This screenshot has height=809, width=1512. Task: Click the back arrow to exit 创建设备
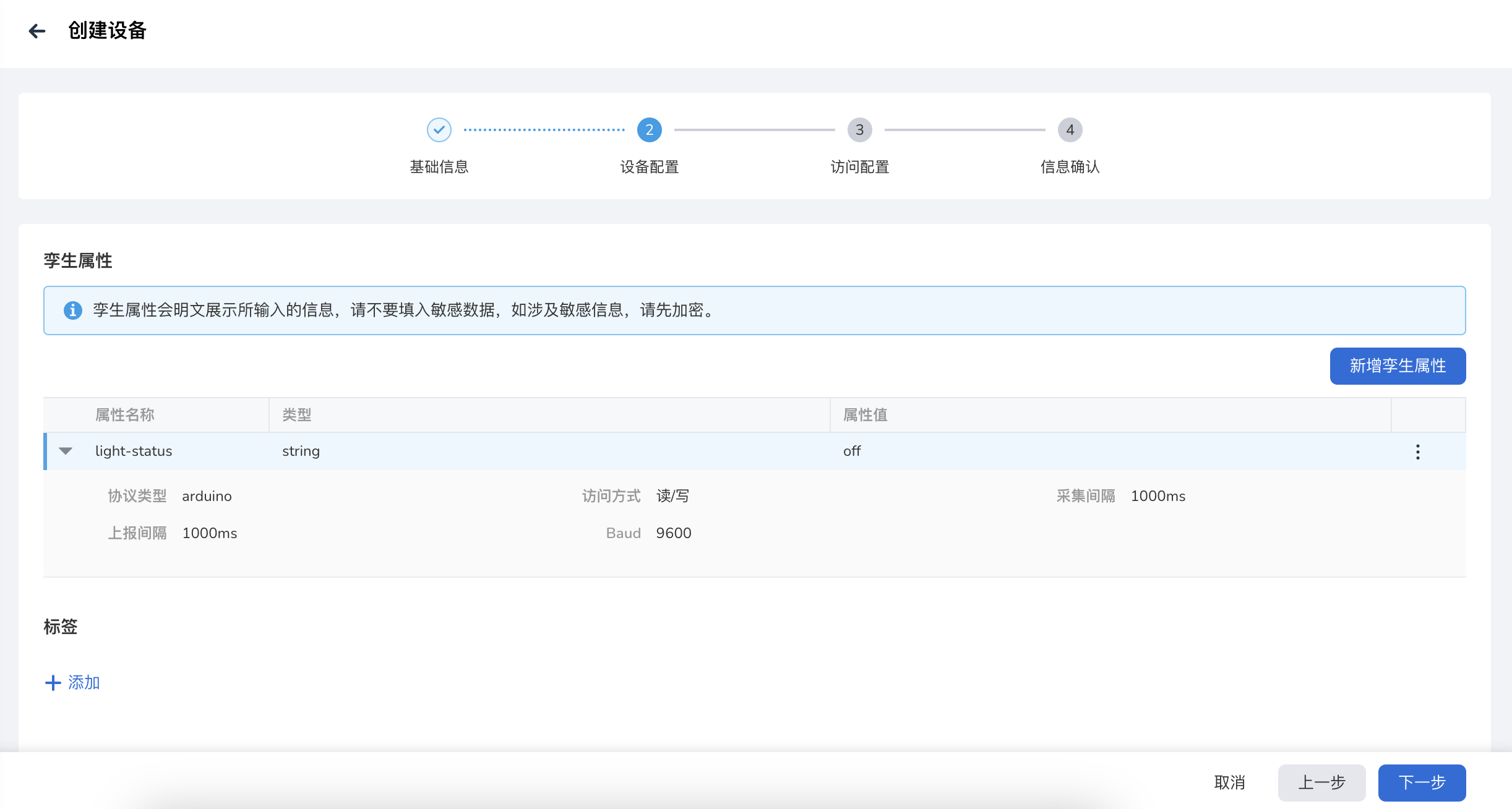click(37, 31)
